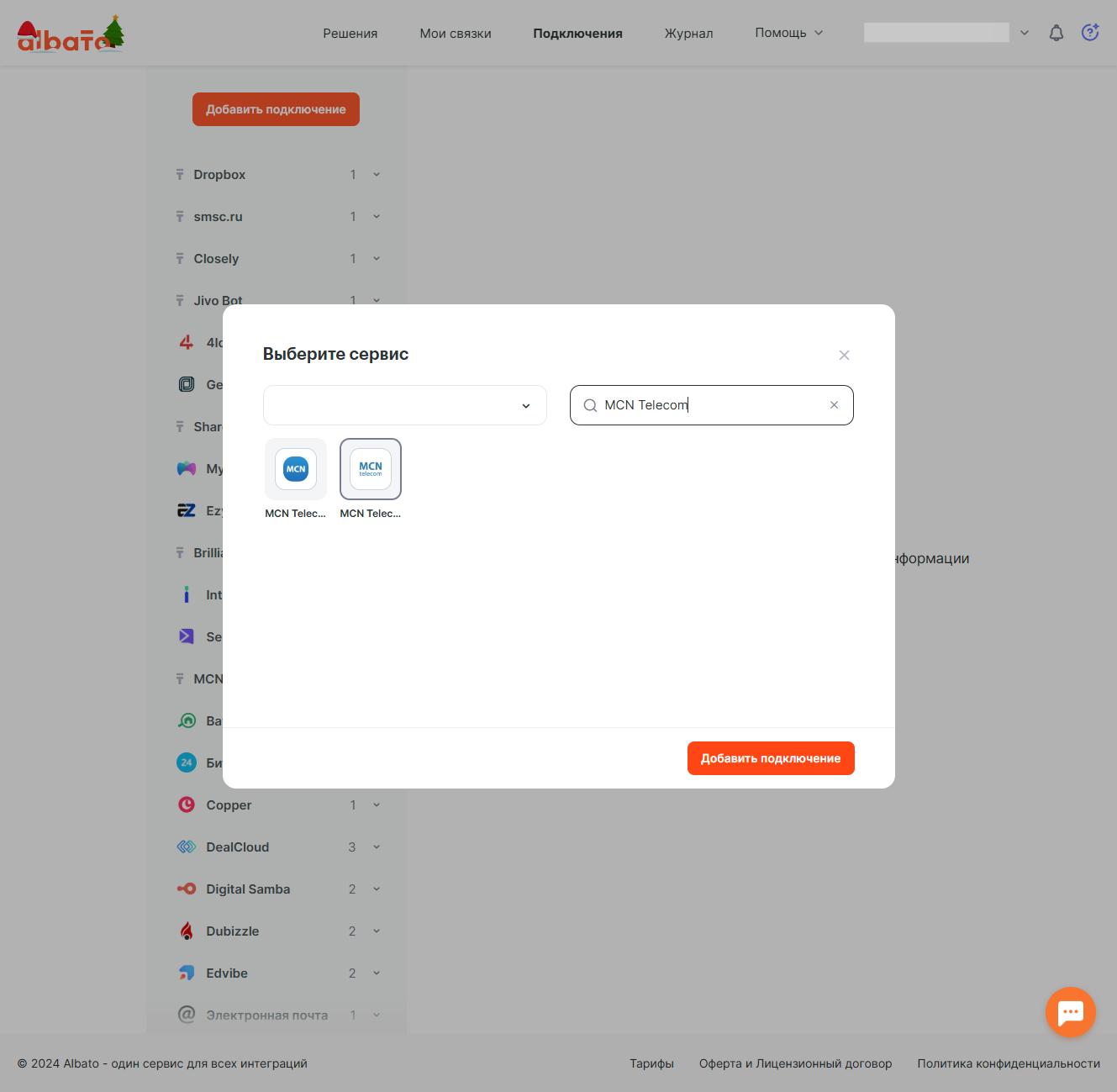Open the service category dropdown

(x=405, y=405)
